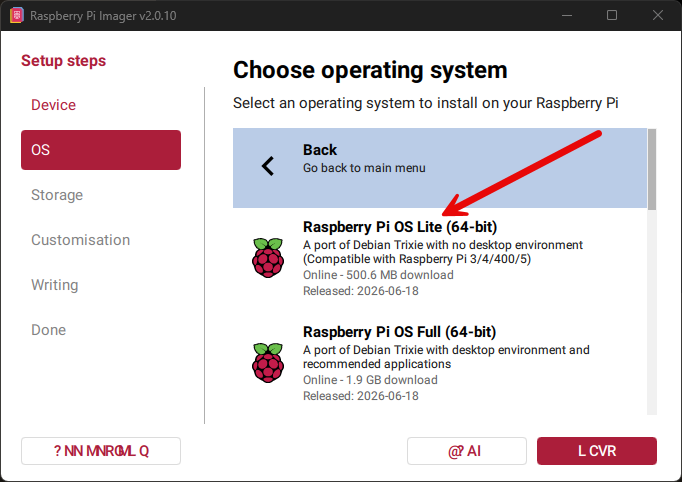Open the Customisation setup step
This screenshot has height=482, width=682.
point(80,240)
